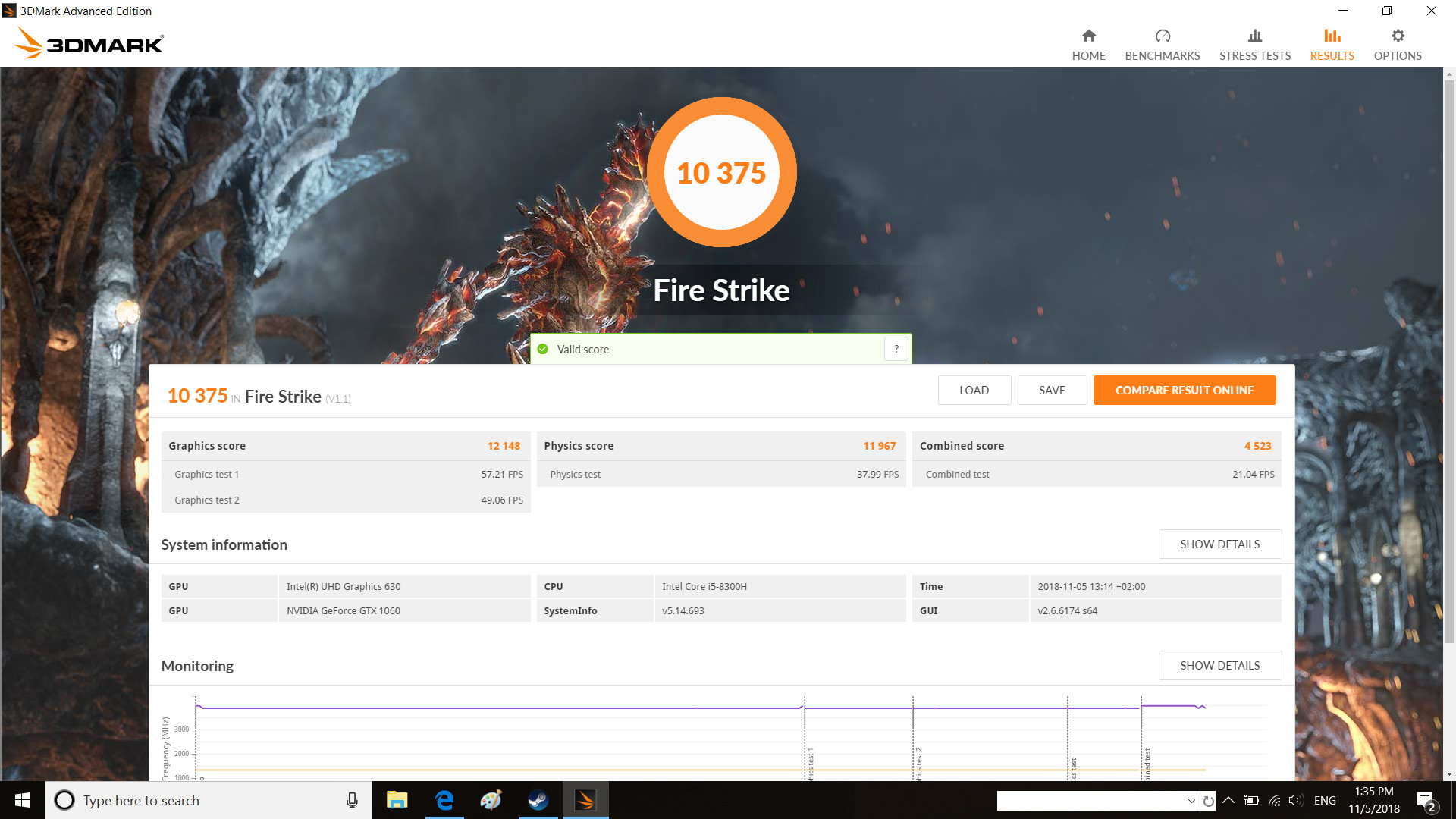This screenshot has width=1456, height=819.
Task: Click the 3DMark taskbar icon
Action: click(x=585, y=800)
